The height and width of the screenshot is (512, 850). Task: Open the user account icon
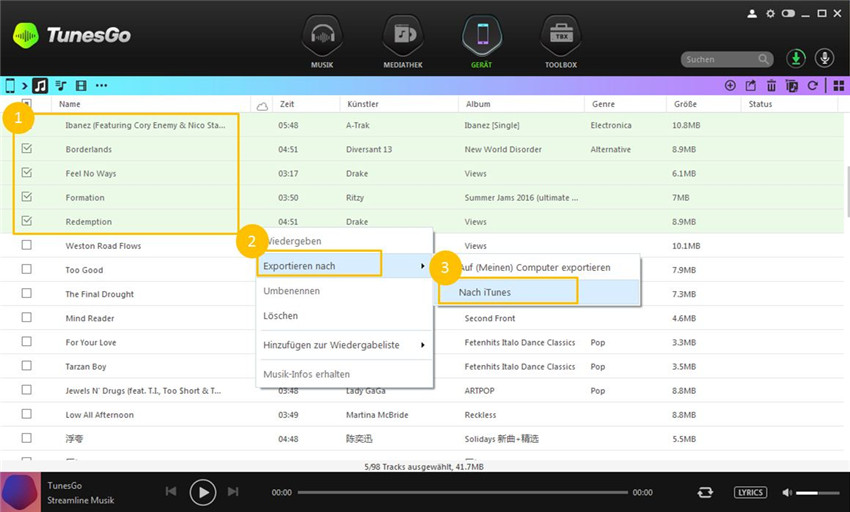[x=752, y=14]
